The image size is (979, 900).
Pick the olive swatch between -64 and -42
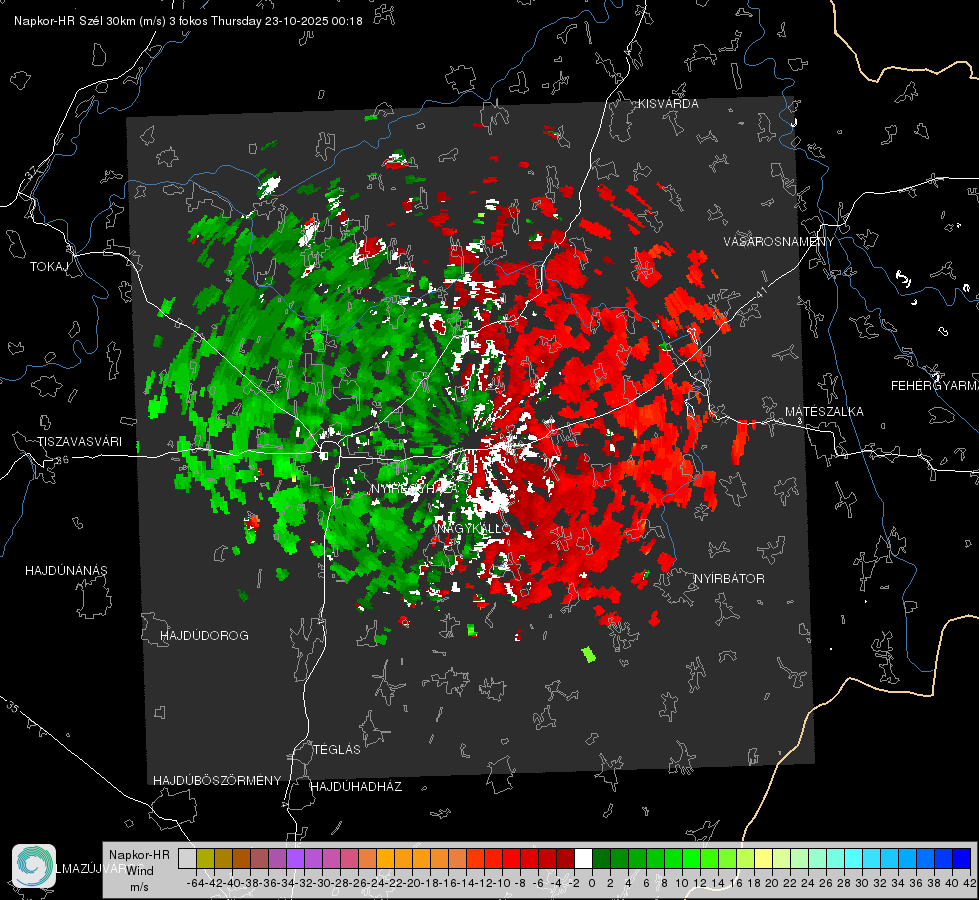(x=205, y=858)
